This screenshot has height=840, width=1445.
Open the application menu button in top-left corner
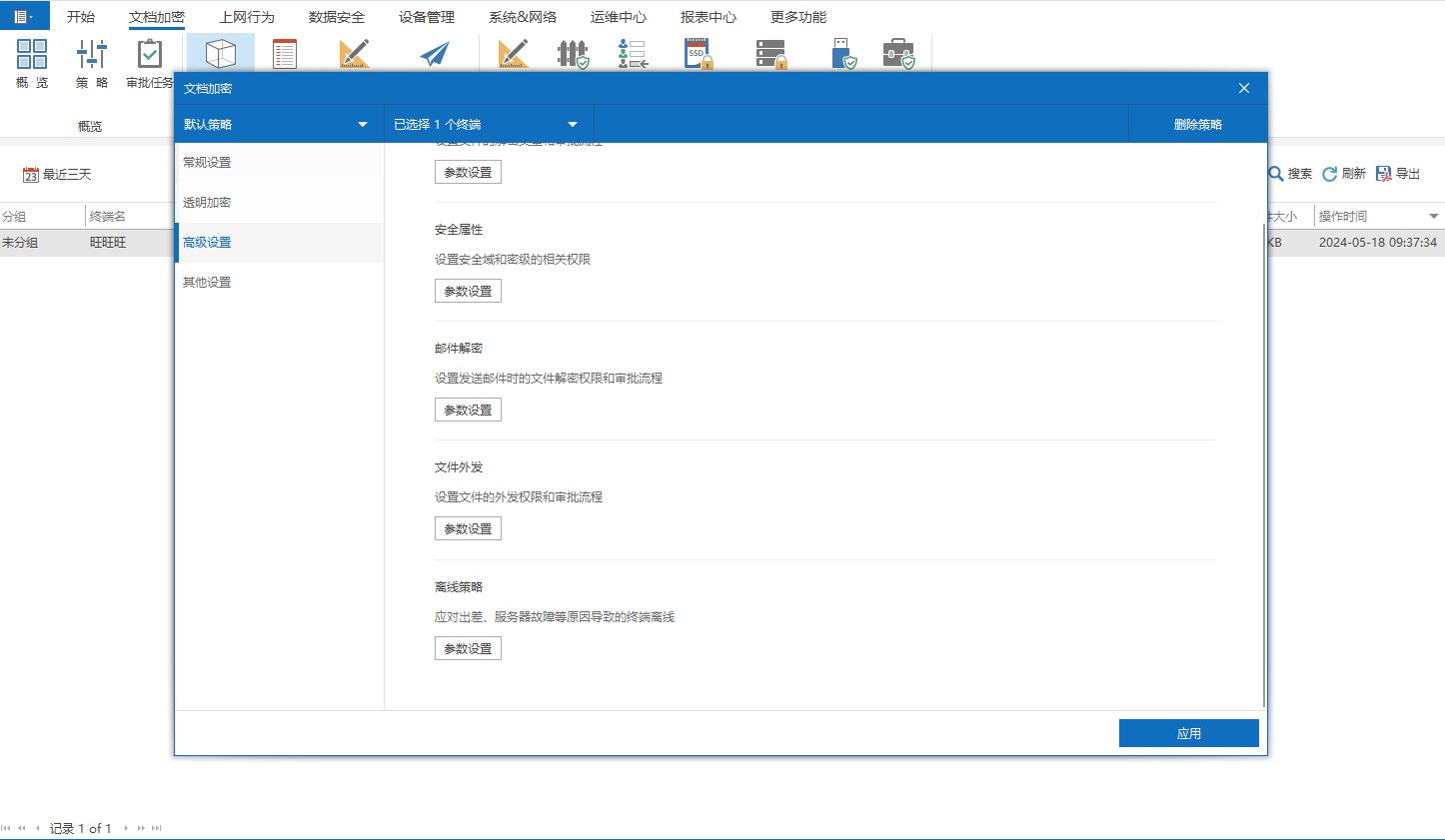pos(24,16)
